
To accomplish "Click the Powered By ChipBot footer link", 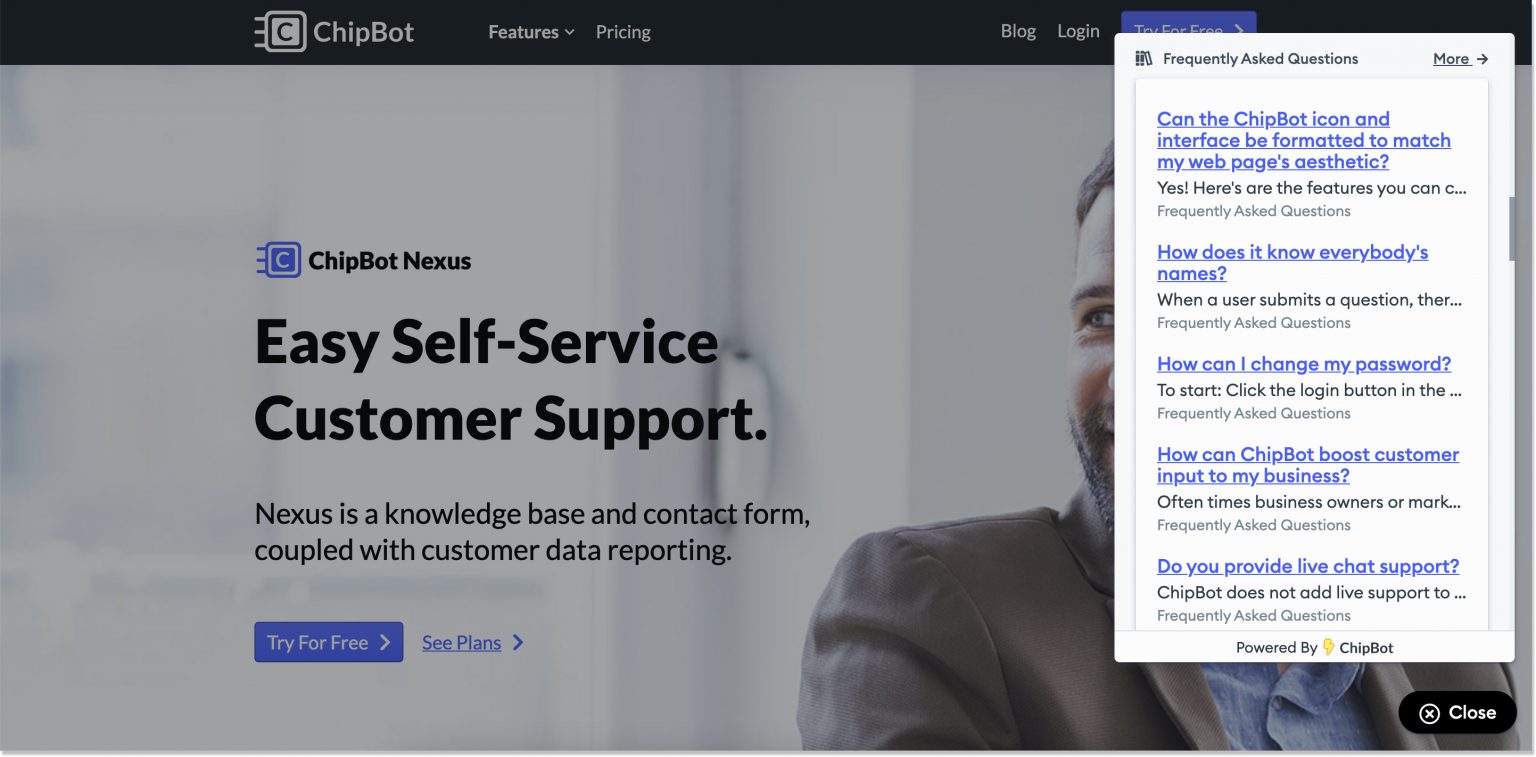I will click(1314, 647).
